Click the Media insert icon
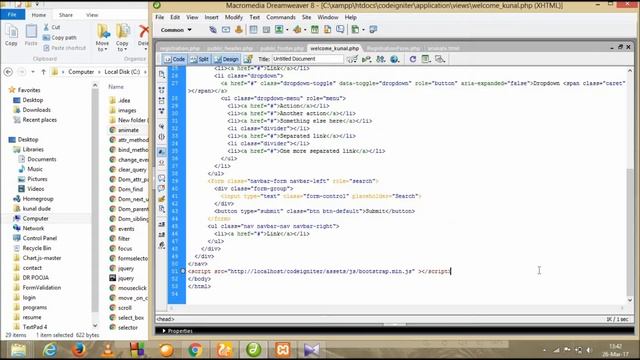The width and height of the screenshot is (640, 360). pos(297,29)
